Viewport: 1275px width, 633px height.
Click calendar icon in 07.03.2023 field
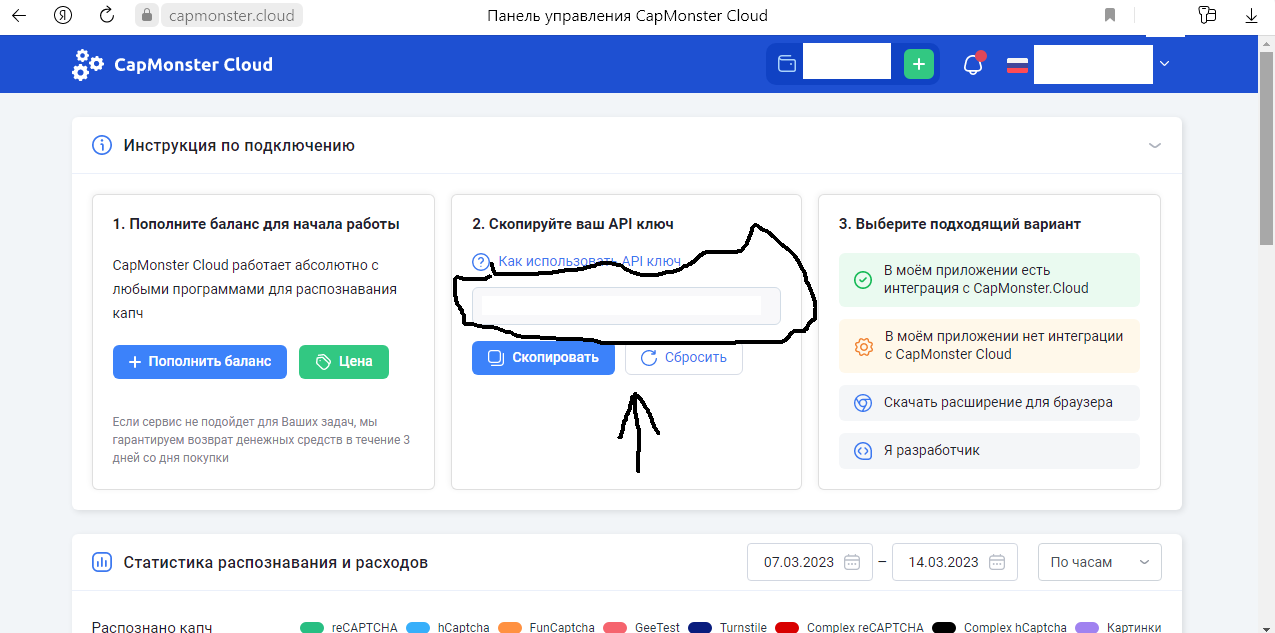[x=852, y=562]
